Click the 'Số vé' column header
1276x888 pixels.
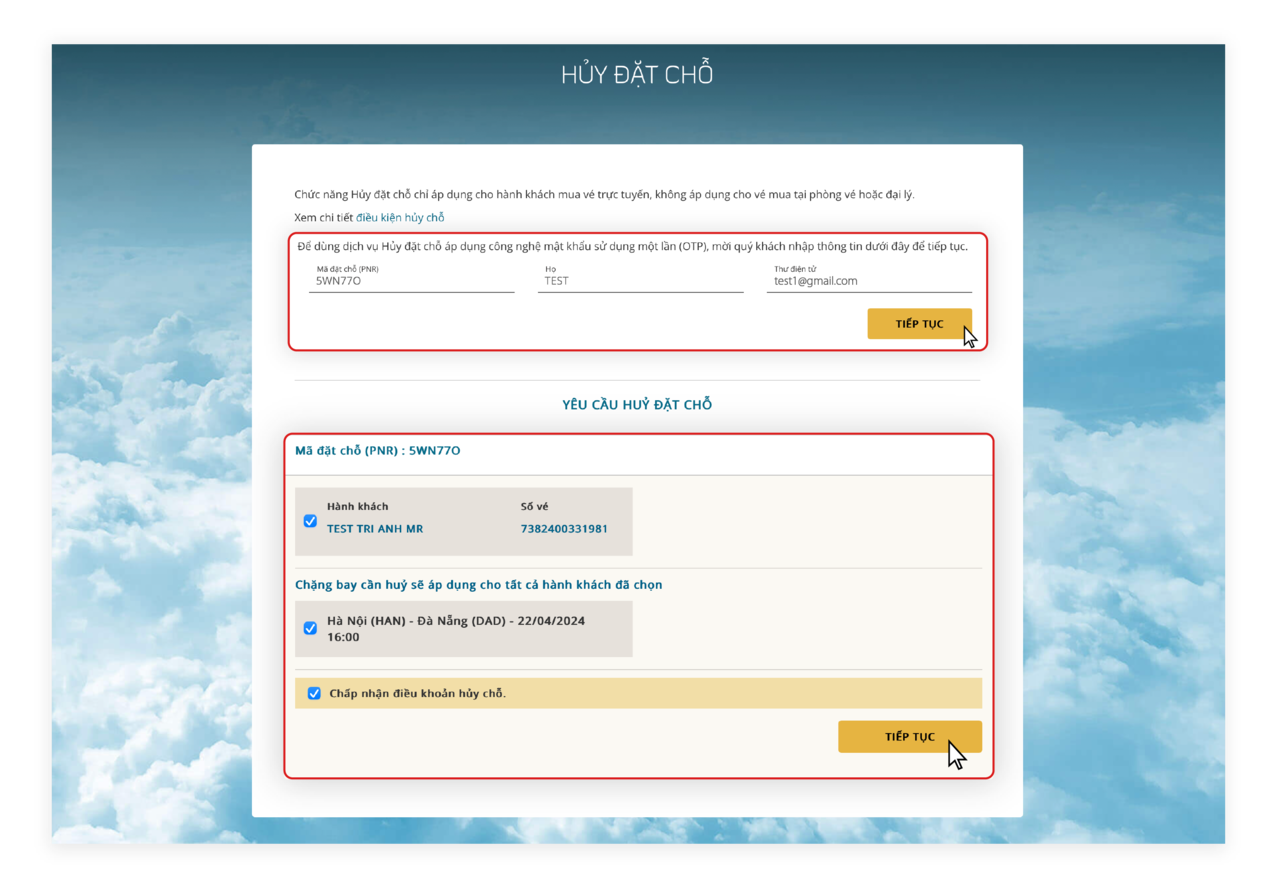[x=534, y=506]
